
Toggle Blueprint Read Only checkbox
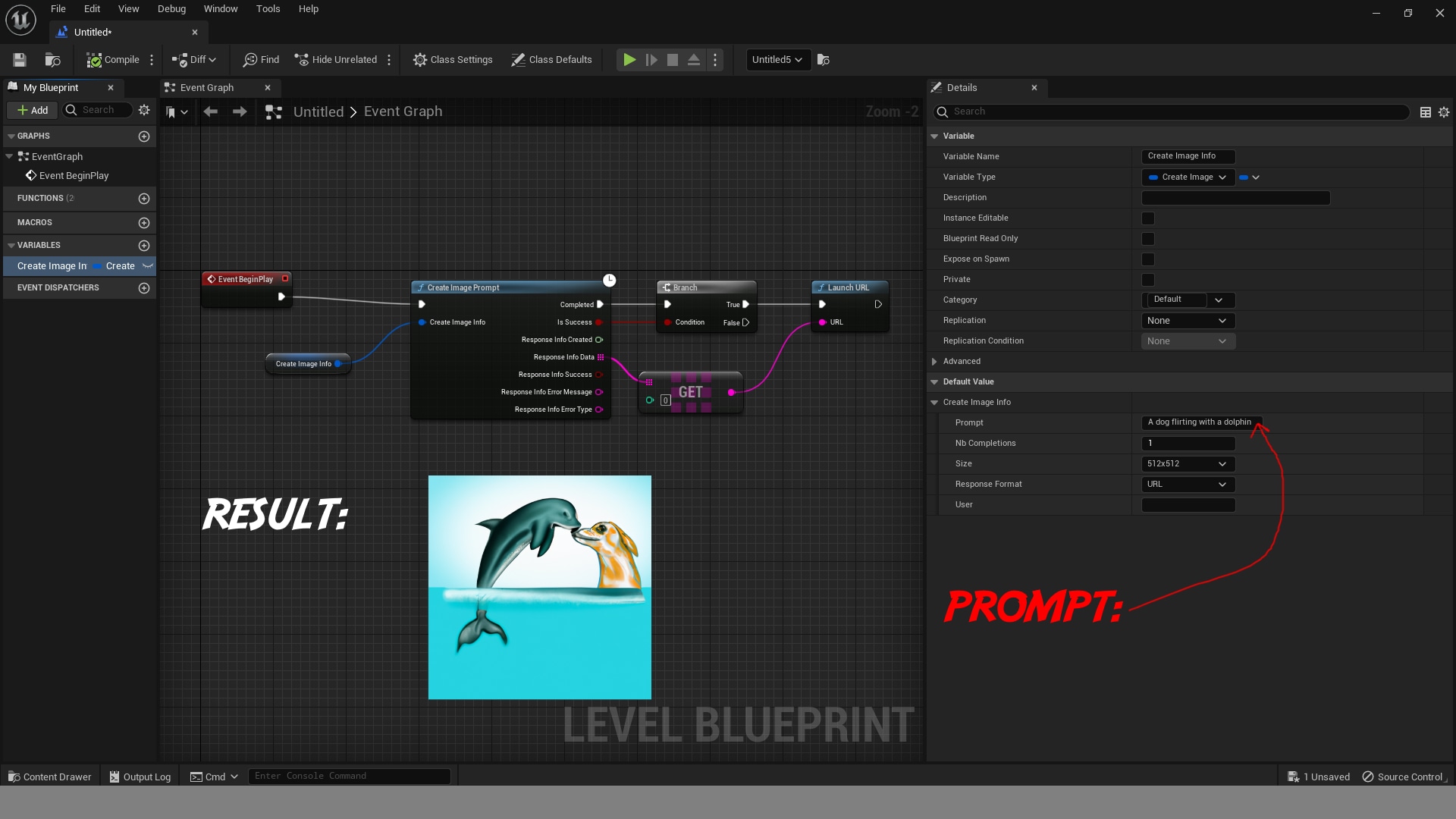click(x=1148, y=239)
